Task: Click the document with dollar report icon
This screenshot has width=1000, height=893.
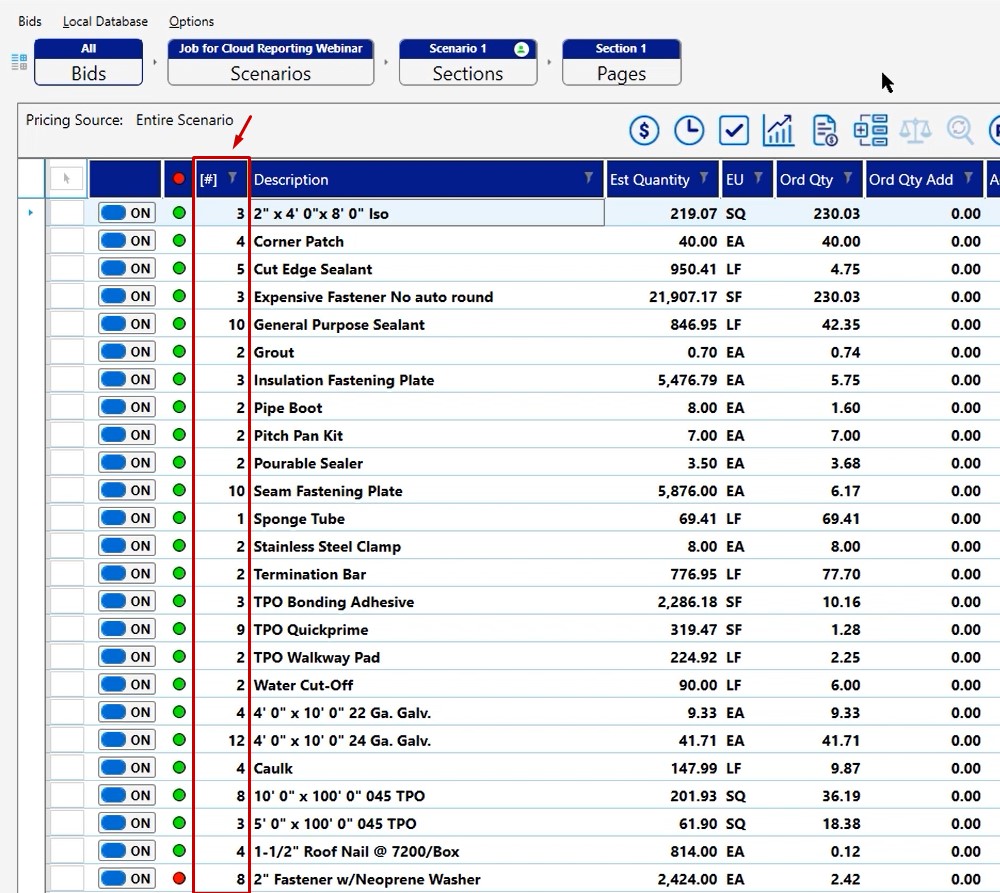Action: click(x=824, y=130)
